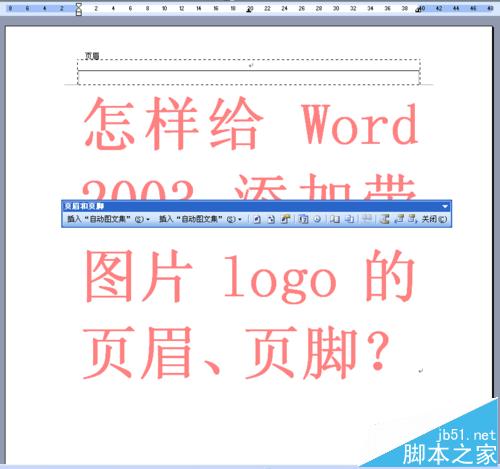Viewport: 500px width, 469px height.
Task: Open the second Insert AutoText dropdown
Action: click(200, 219)
